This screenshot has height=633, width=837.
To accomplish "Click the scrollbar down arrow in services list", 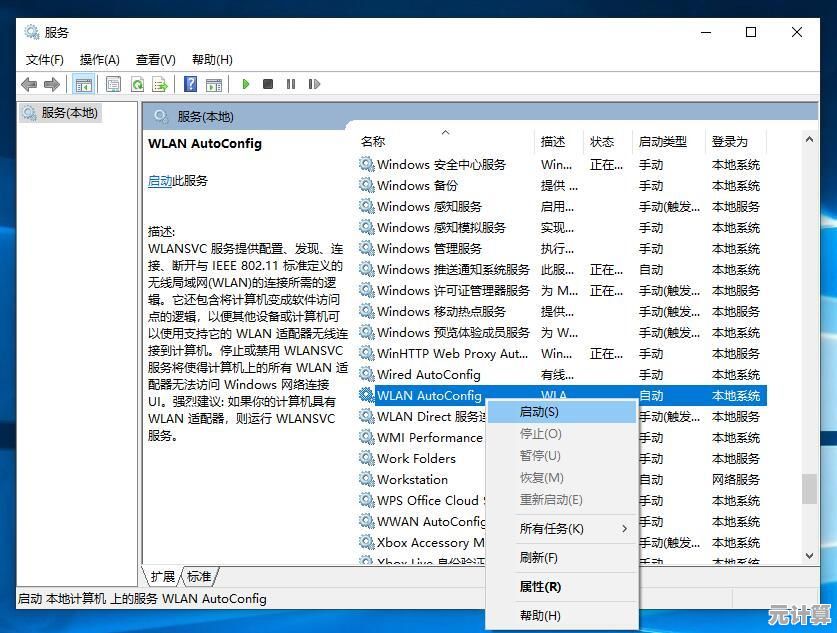I will point(809,556).
